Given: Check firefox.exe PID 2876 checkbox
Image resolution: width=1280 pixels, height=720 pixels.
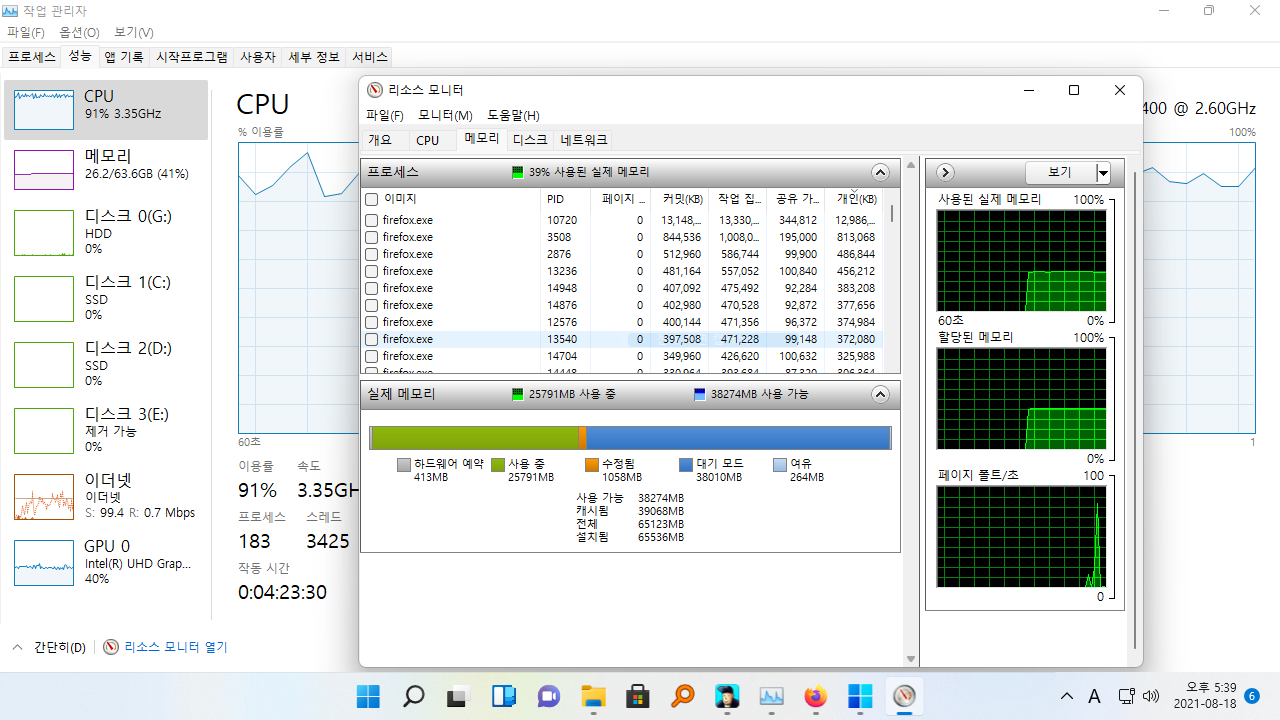Looking at the screenshot, I should point(372,254).
